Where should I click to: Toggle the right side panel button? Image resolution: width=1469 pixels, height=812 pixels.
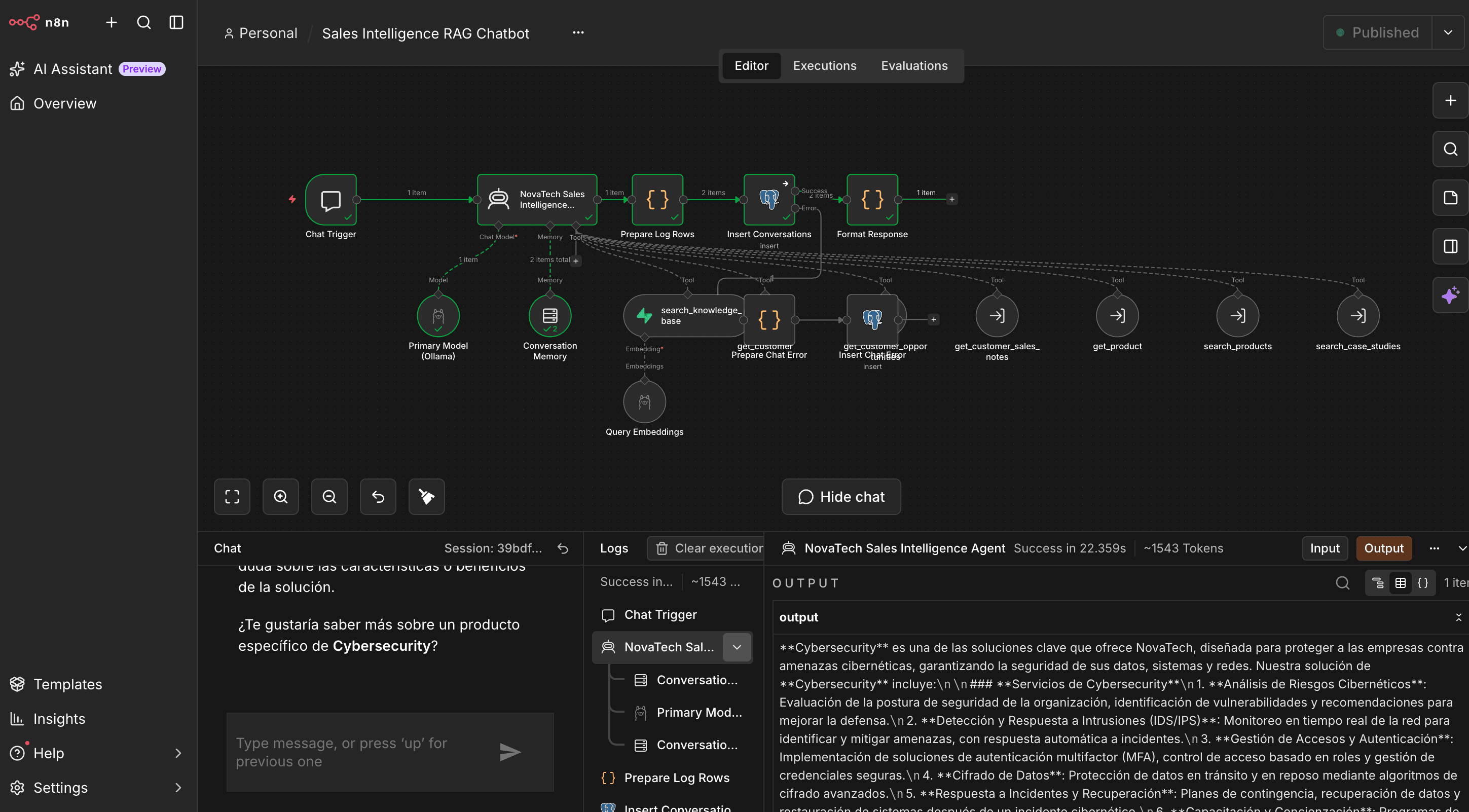(1450, 246)
